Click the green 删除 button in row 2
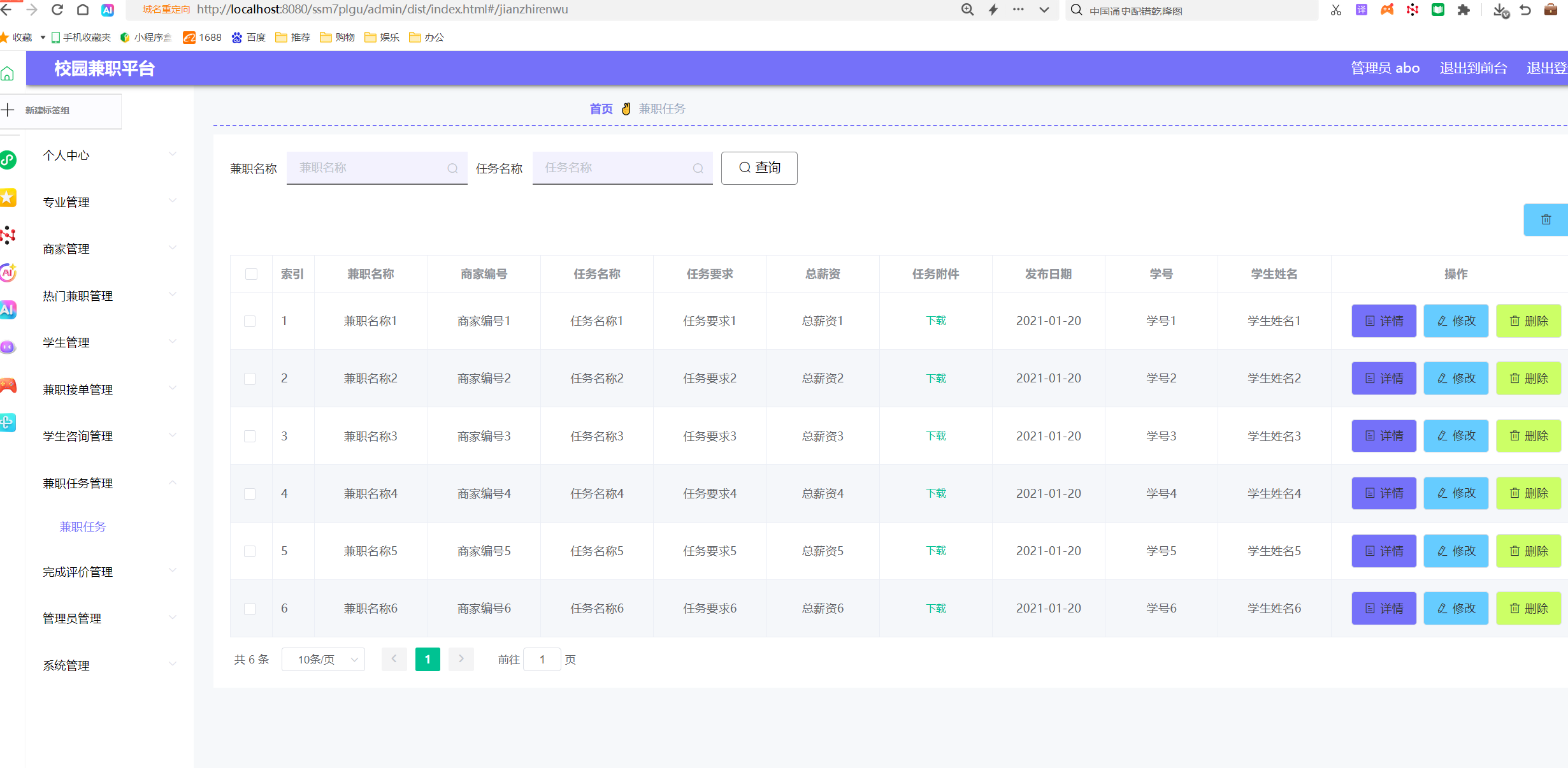 1528,379
